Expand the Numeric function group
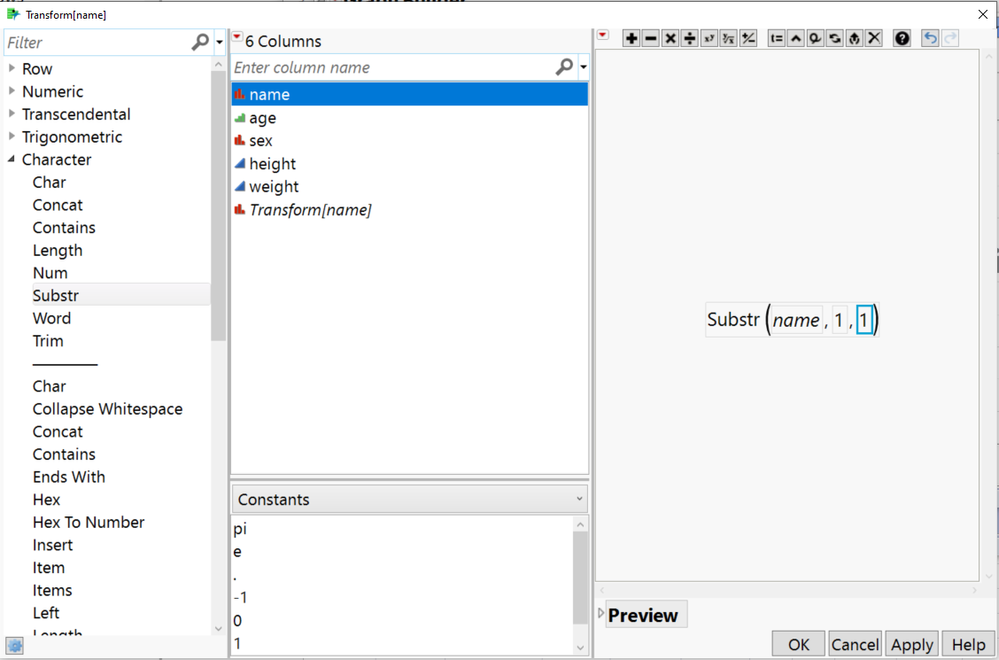The height and width of the screenshot is (660, 999). (11, 90)
